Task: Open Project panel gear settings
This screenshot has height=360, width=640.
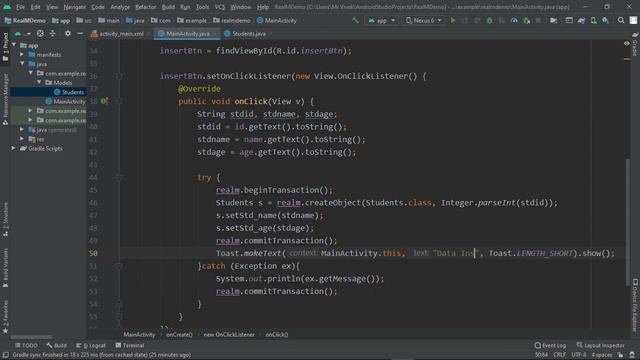Action: 68,33
